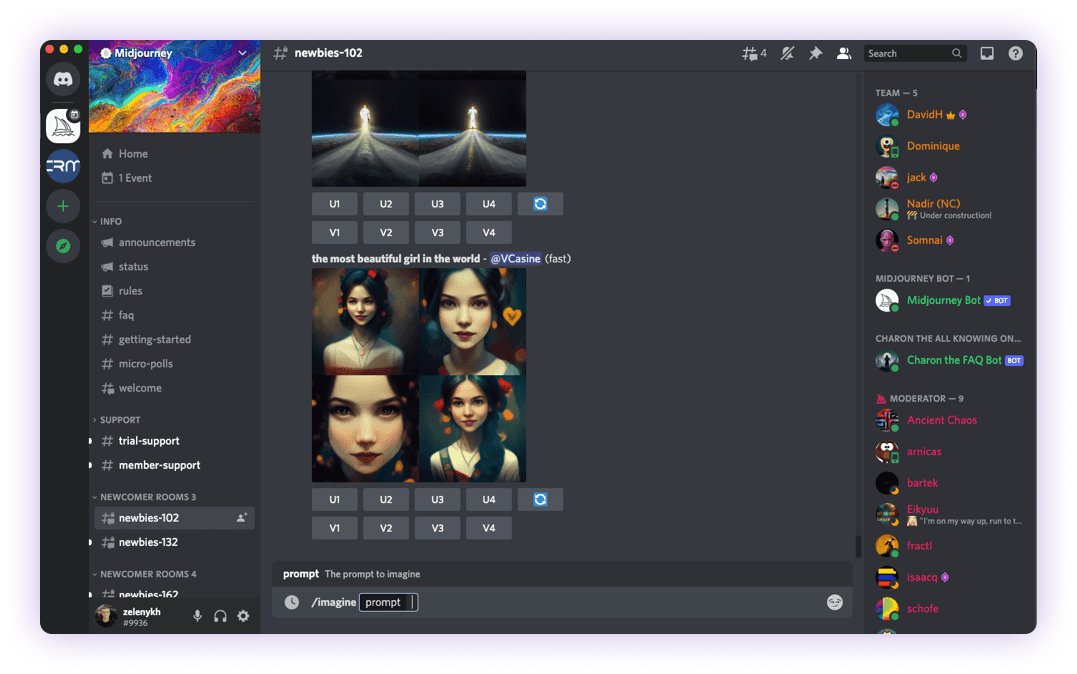Image resolution: width=1077 pixels, height=674 pixels.
Task: Open Midjourney server dropdown menu
Action: tap(242, 53)
